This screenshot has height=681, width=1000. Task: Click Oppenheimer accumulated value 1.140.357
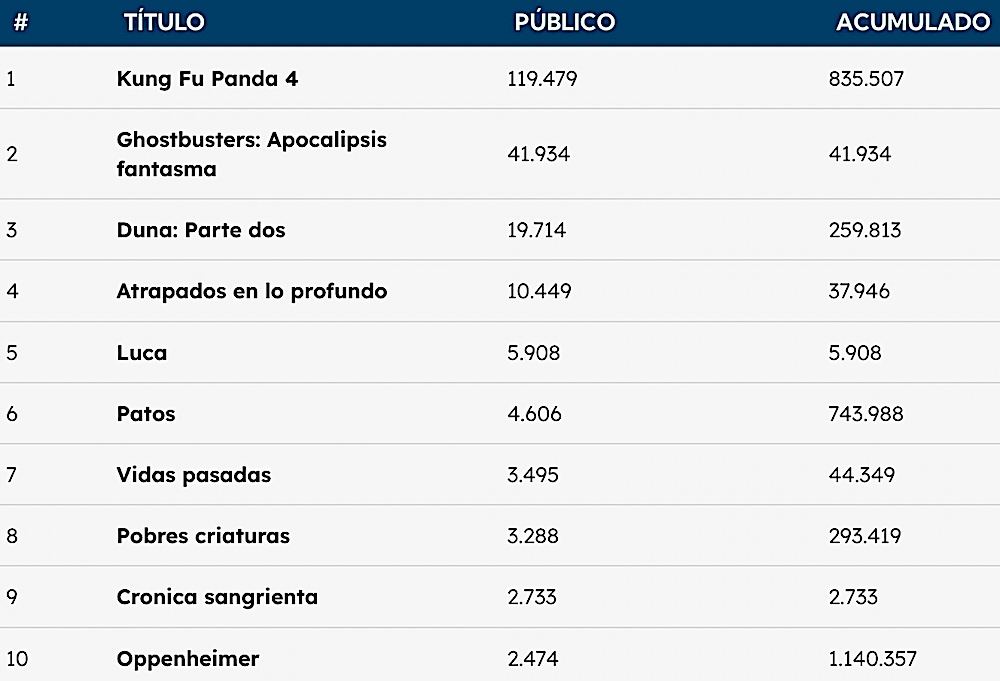coord(872,659)
